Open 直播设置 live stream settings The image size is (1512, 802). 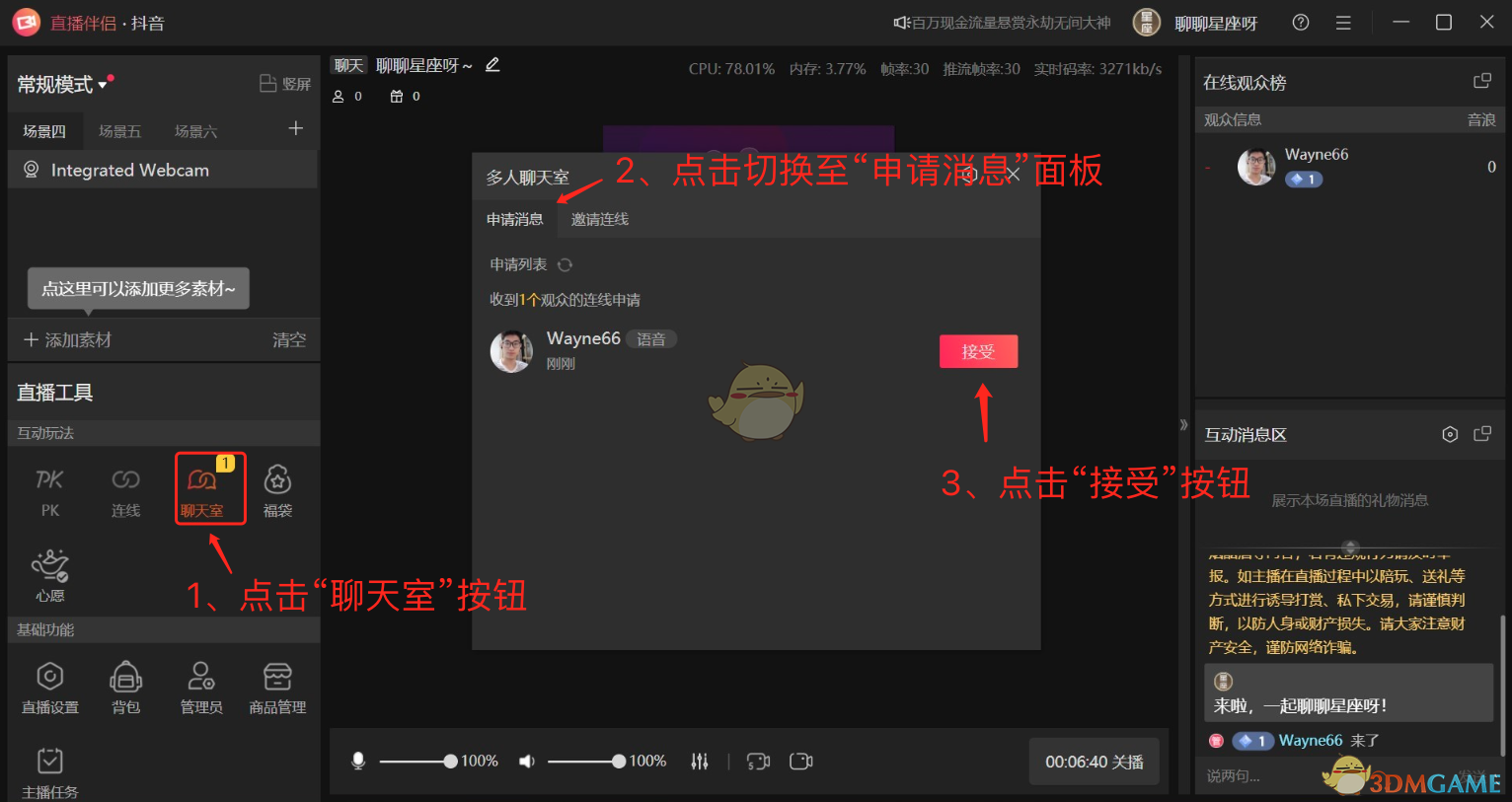click(49, 686)
